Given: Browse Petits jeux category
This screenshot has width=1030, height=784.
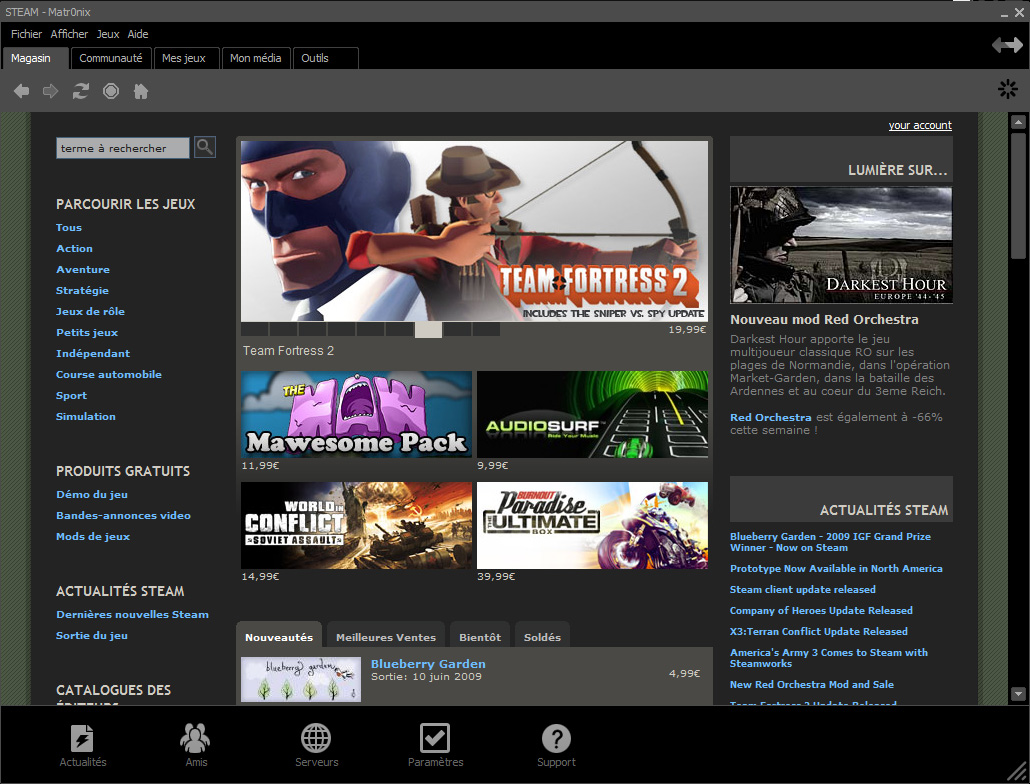Looking at the screenshot, I should [87, 332].
